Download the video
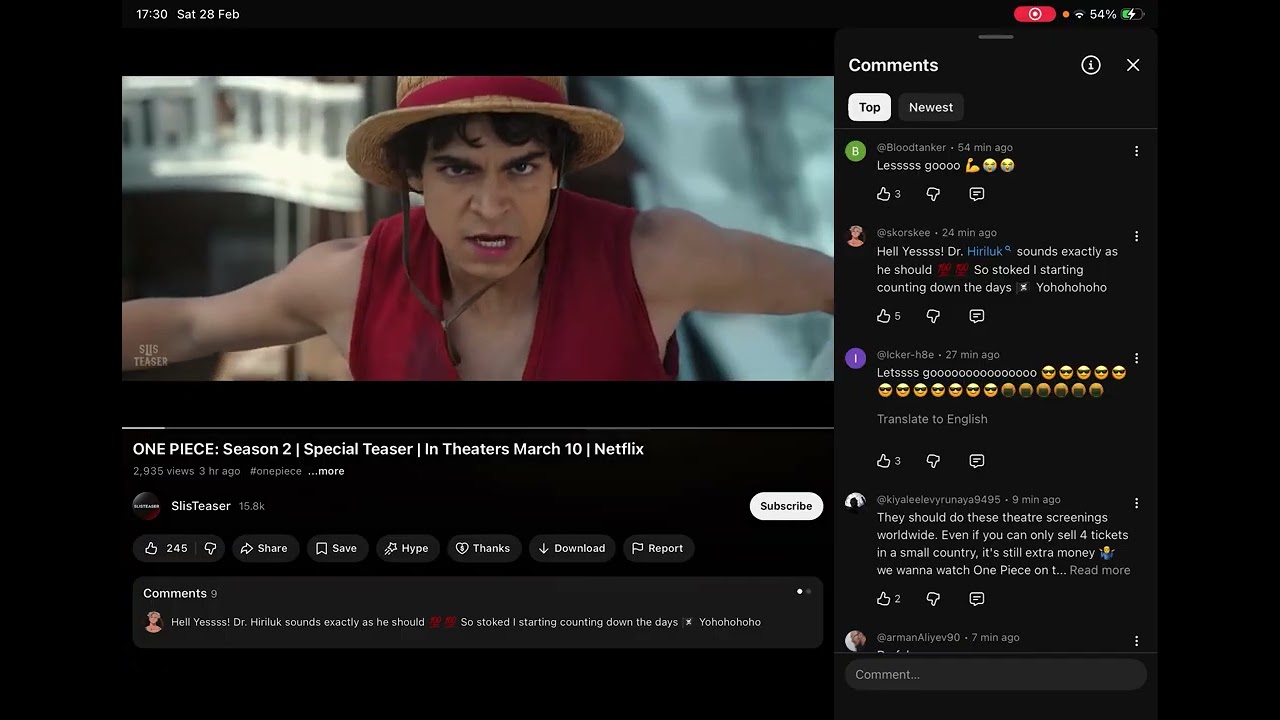Screen dimensions: 1280x720 click(x=572, y=548)
